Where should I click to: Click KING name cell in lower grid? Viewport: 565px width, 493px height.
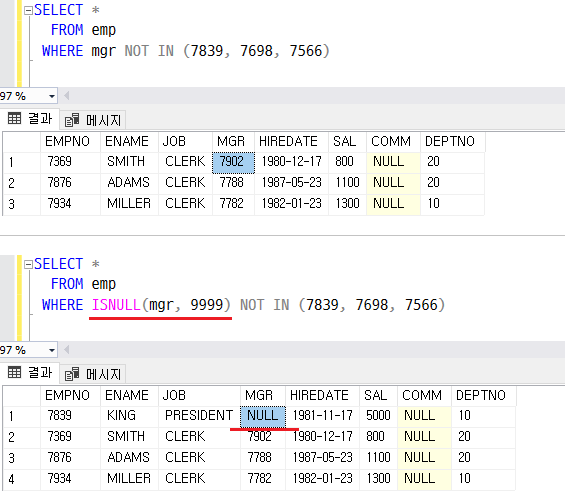129,417
